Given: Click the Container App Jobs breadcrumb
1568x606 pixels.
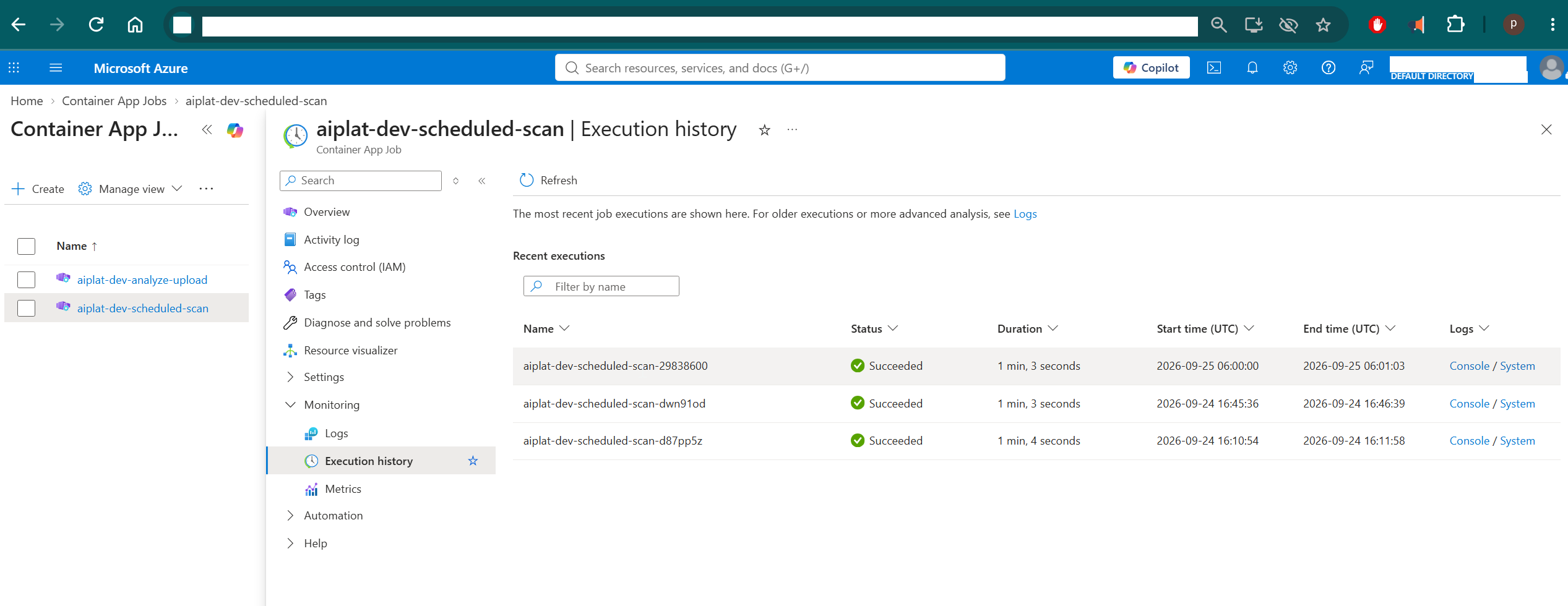Looking at the screenshot, I should coord(114,101).
